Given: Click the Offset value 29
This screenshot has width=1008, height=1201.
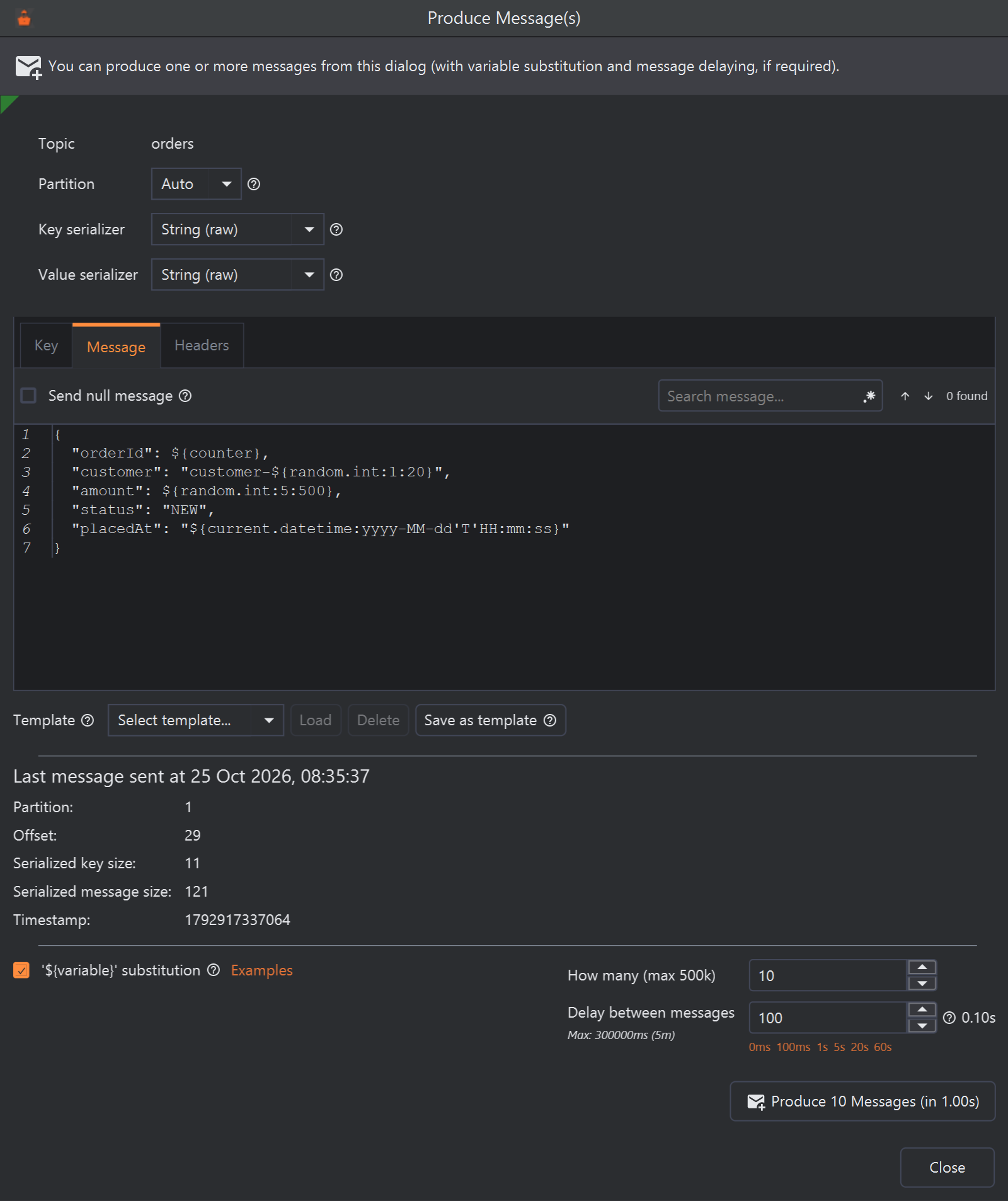Looking at the screenshot, I should pyautogui.click(x=192, y=836).
